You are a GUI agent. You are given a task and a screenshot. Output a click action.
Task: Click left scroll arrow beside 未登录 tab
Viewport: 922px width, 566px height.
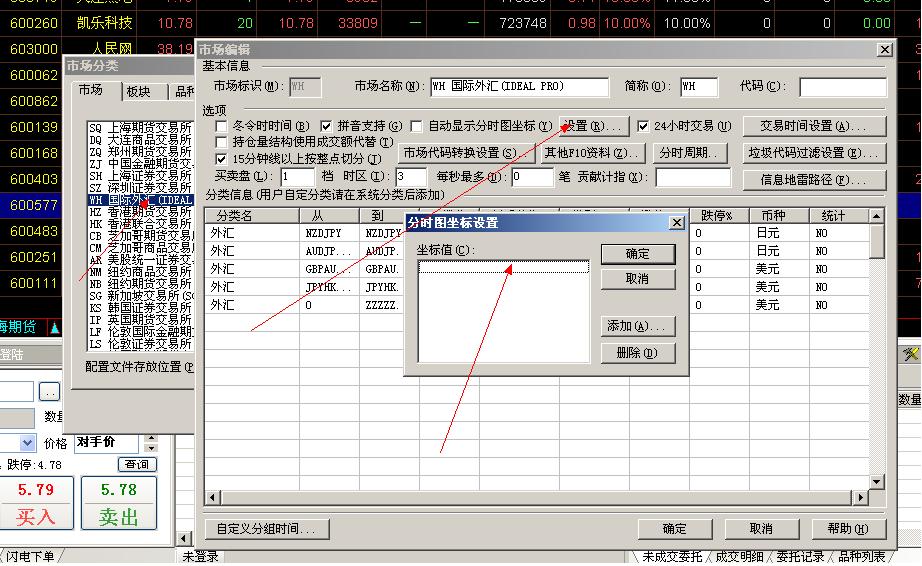pyautogui.click(x=184, y=538)
